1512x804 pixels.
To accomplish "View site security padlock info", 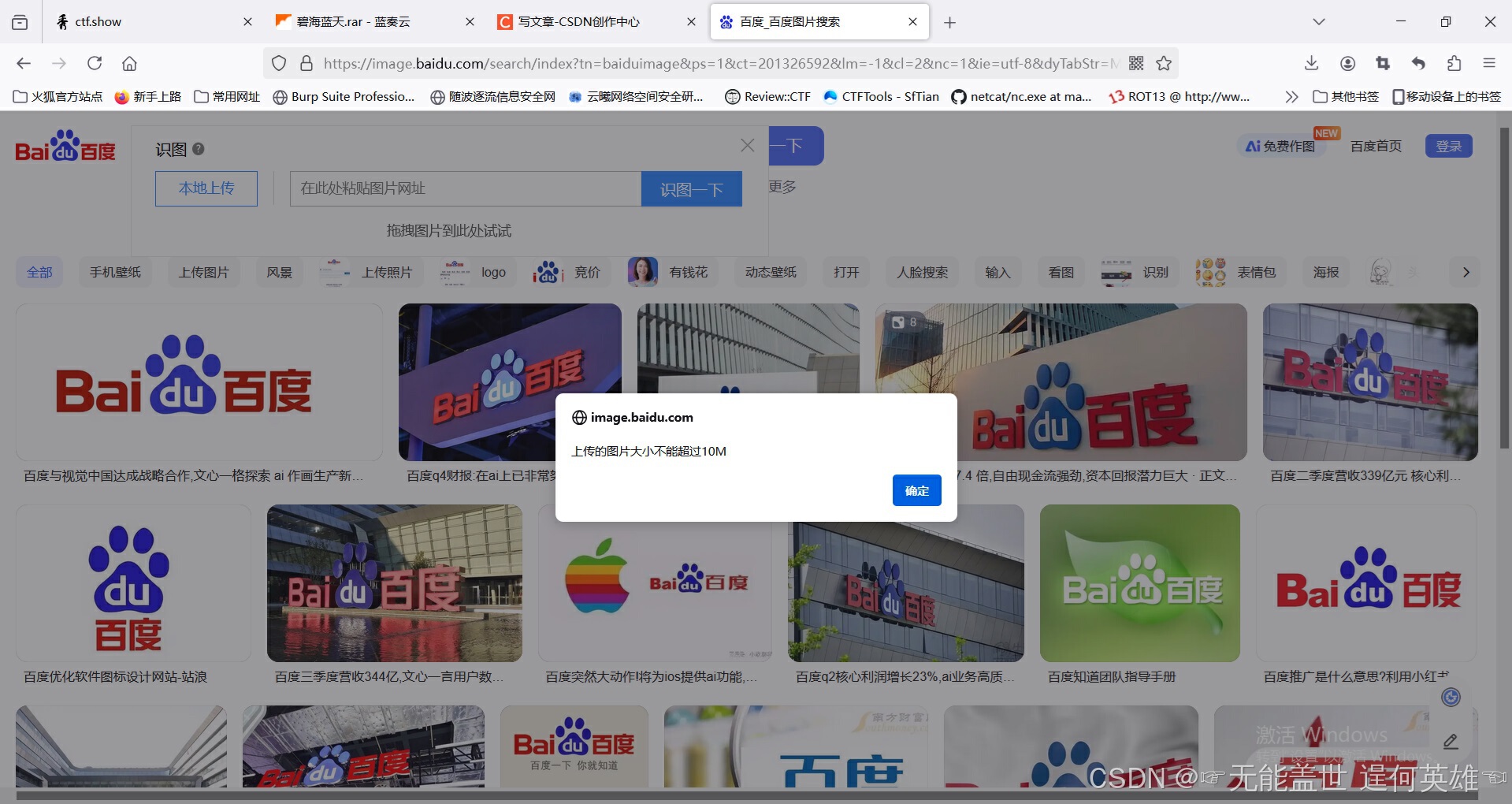I will point(306,63).
